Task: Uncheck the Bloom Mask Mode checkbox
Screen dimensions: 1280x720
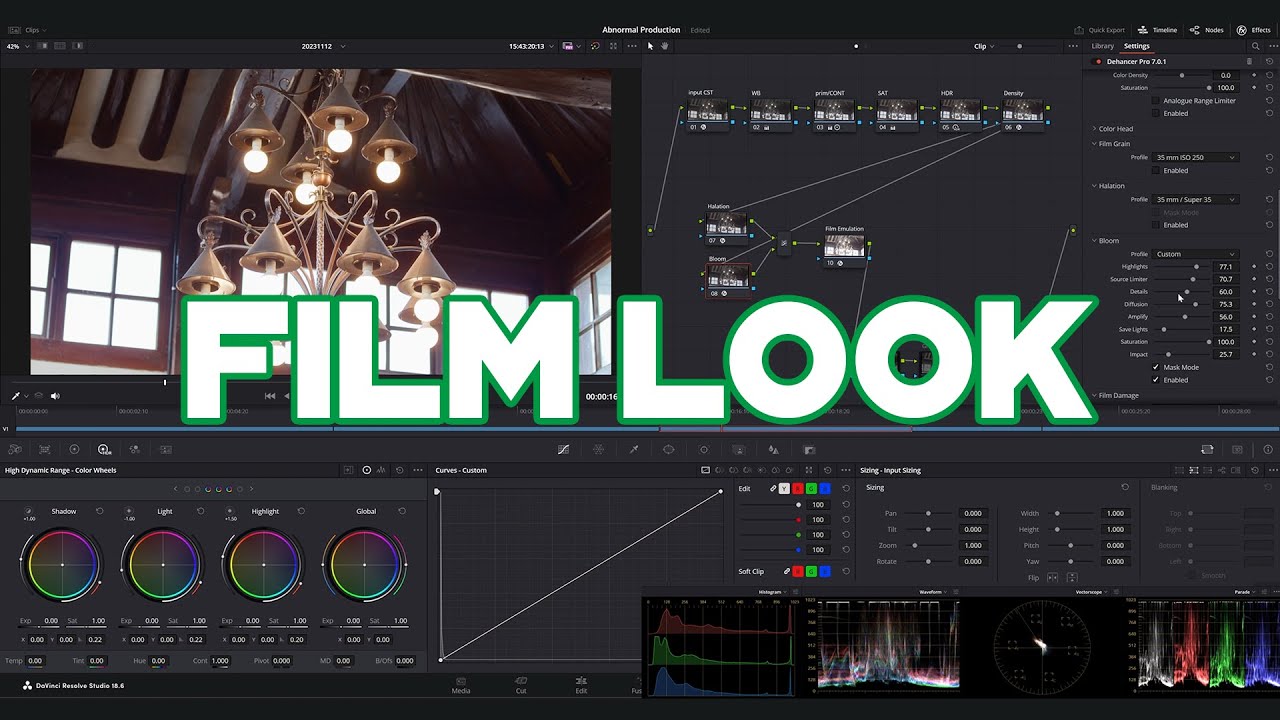Action: [1156, 367]
